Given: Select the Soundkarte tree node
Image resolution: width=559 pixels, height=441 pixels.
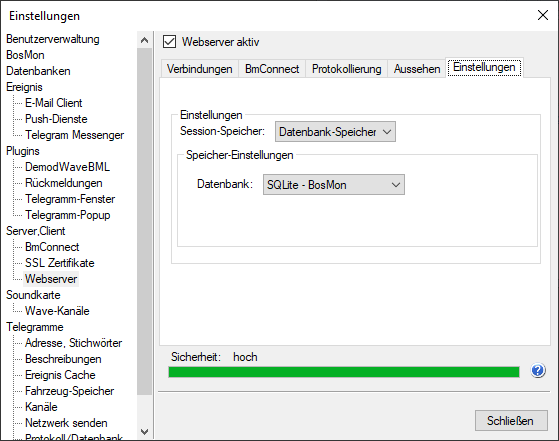Looking at the screenshot, I should (x=33, y=295).
